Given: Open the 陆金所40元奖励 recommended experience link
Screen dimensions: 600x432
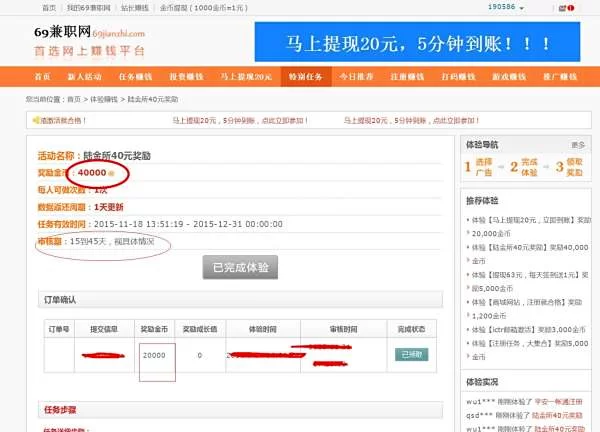Looking at the screenshot, I should 532,246.
